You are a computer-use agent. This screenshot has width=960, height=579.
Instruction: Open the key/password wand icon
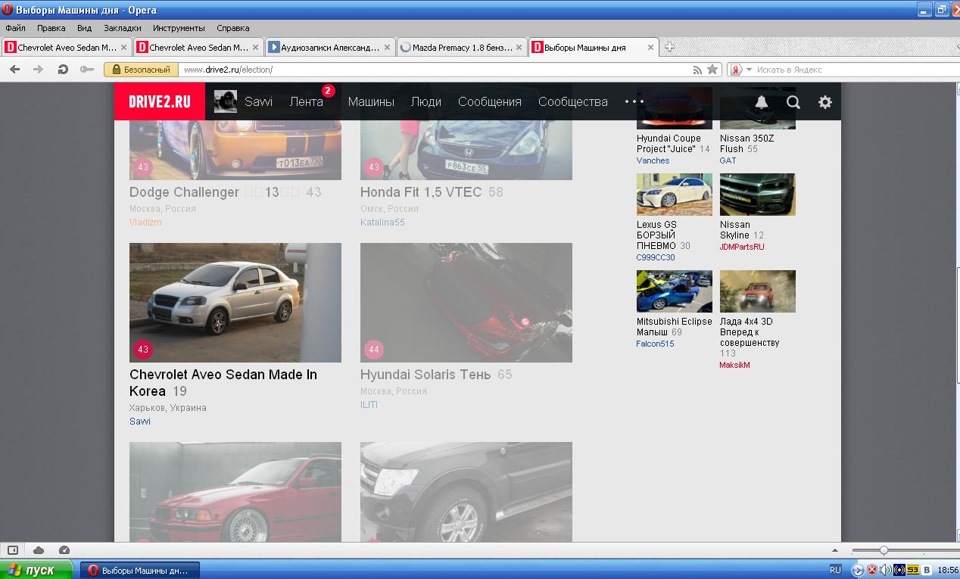[x=87, y=69]
